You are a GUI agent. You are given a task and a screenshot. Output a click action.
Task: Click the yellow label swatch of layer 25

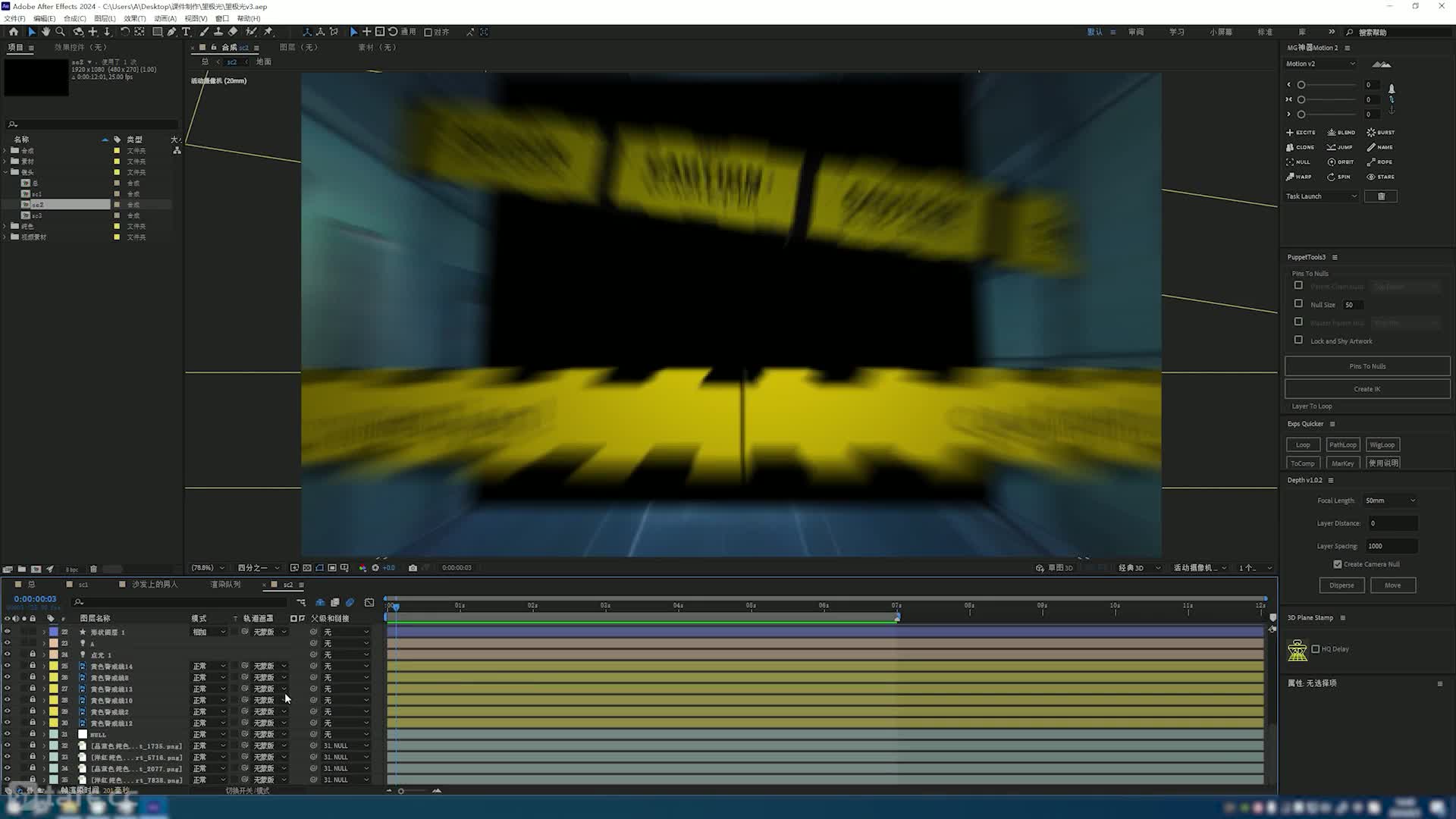54,666
